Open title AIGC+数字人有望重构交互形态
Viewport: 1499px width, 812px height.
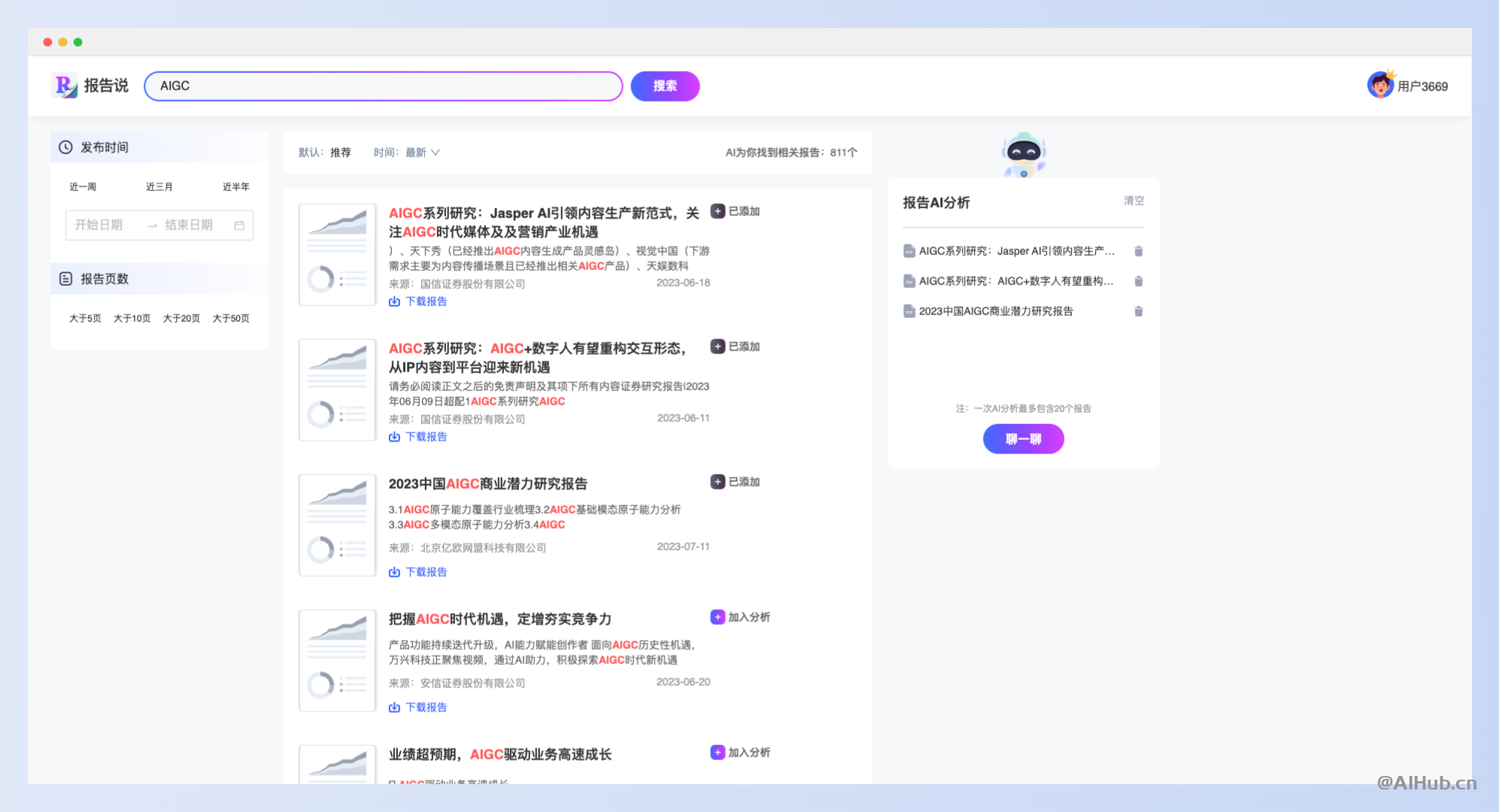538,358
